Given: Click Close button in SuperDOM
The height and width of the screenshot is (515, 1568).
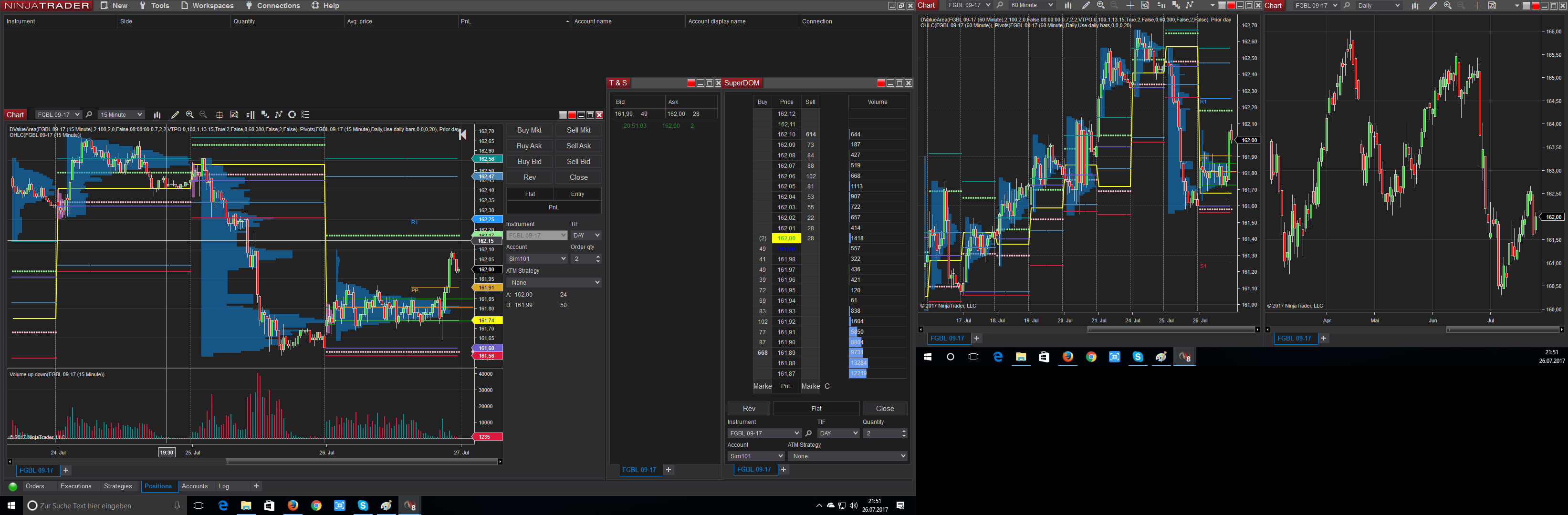Looking at the screenshot, I should coord(884,409).
